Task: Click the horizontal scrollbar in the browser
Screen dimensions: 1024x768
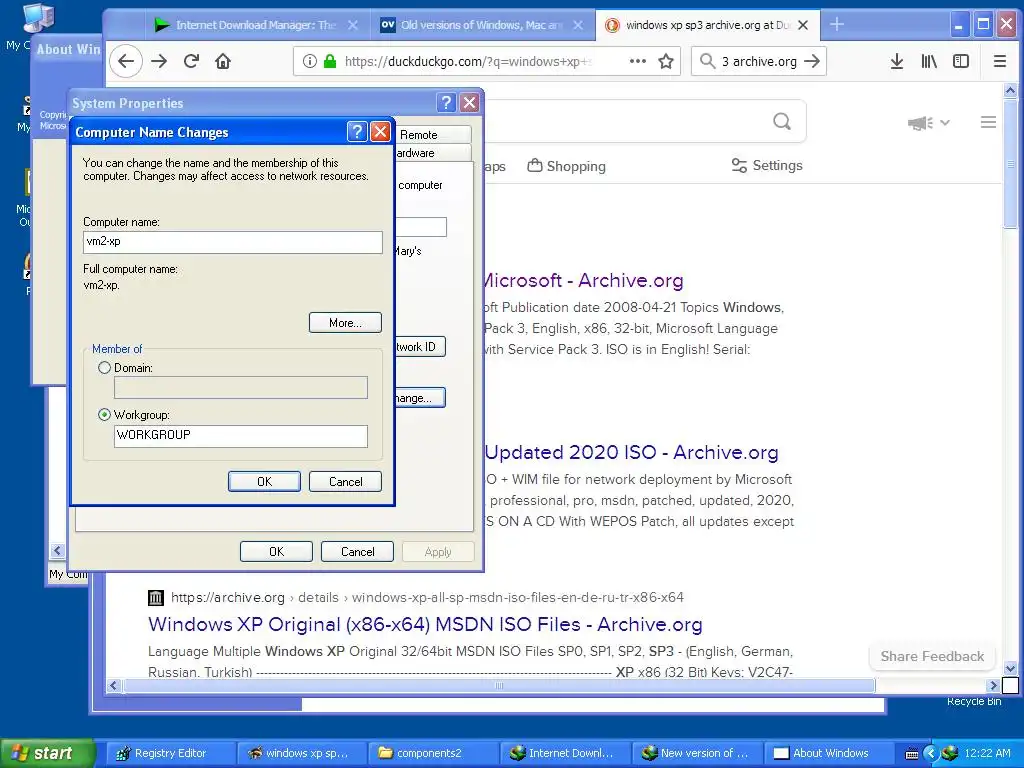Action: click(499, 686)
